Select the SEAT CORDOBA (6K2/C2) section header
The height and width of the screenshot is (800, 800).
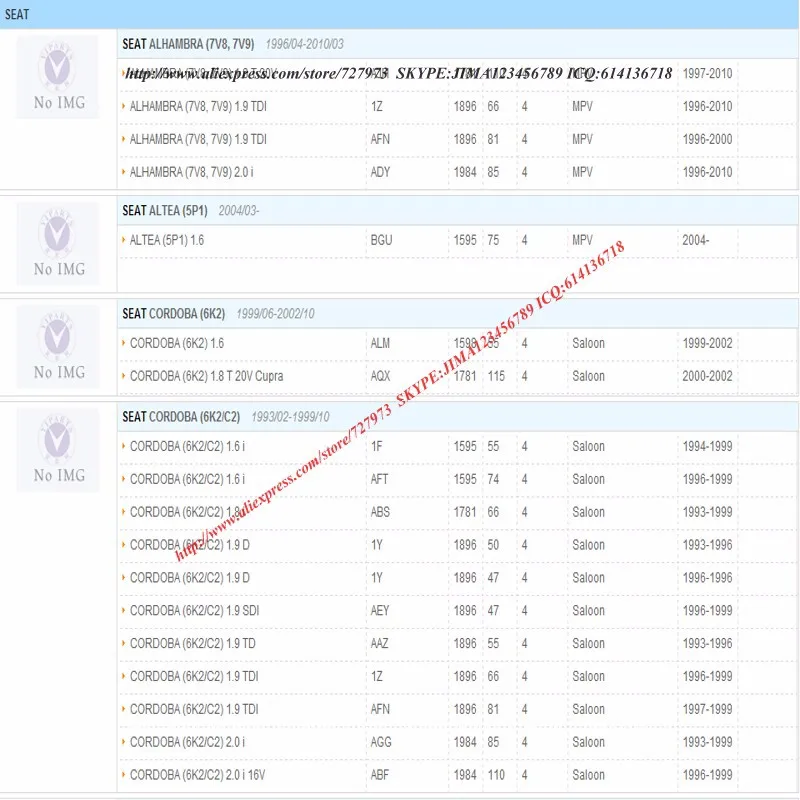pos(458,417)
